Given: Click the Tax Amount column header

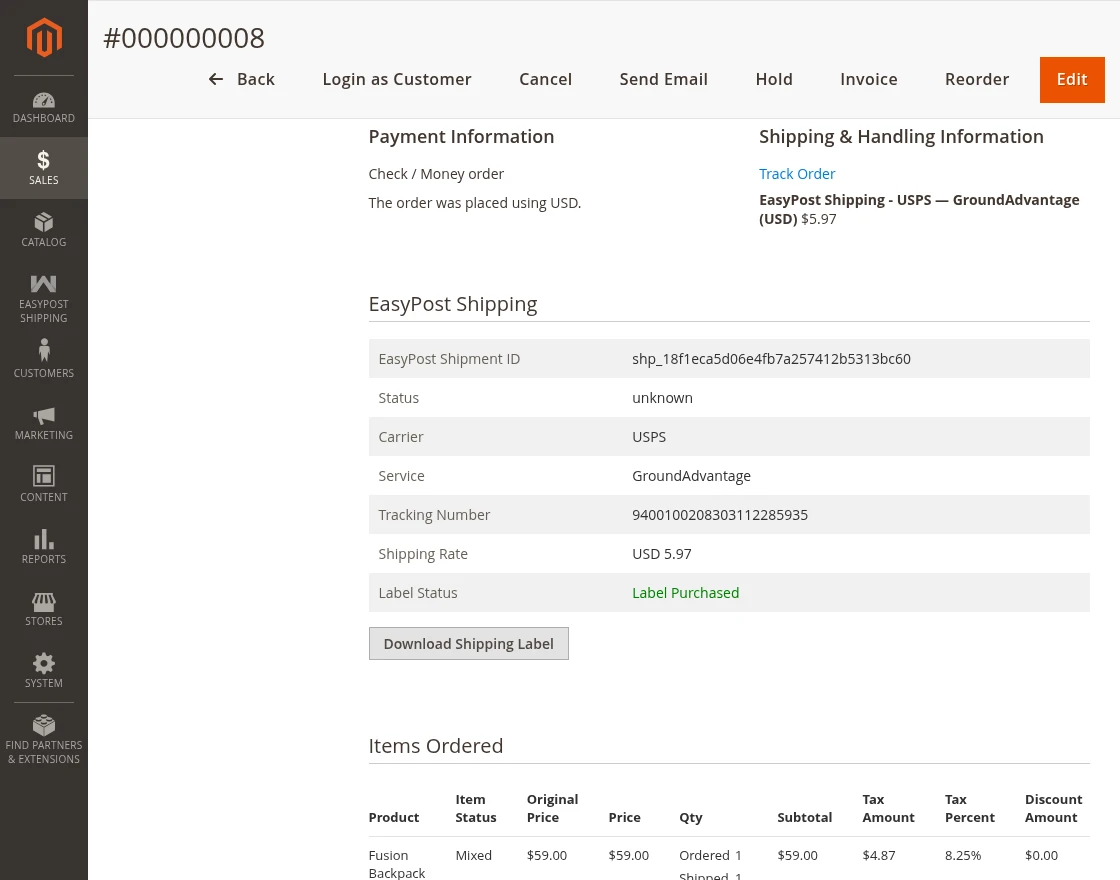Looking at the screenshot, I should [888, 808].
